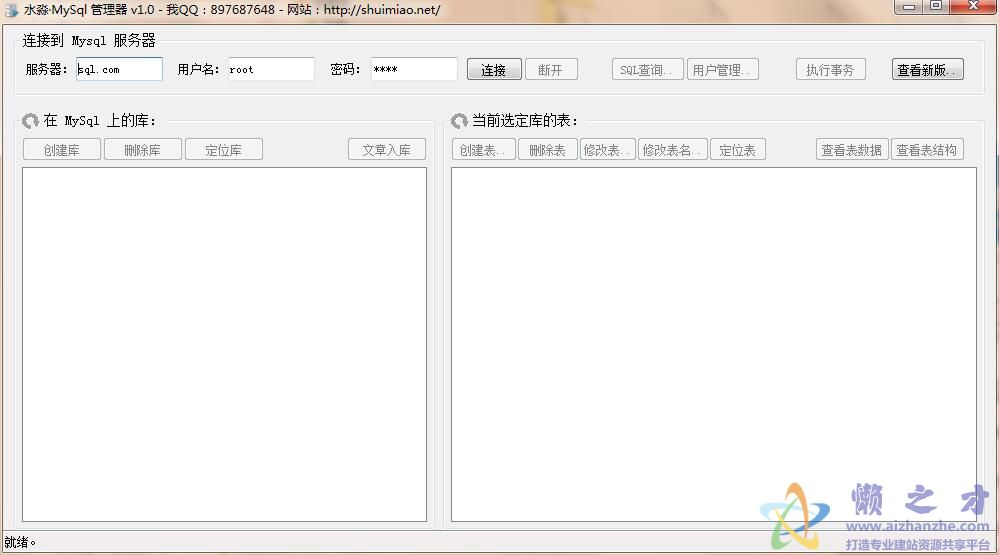
Task: Focus the 服务器 server address field
Action: click(119, 69)
